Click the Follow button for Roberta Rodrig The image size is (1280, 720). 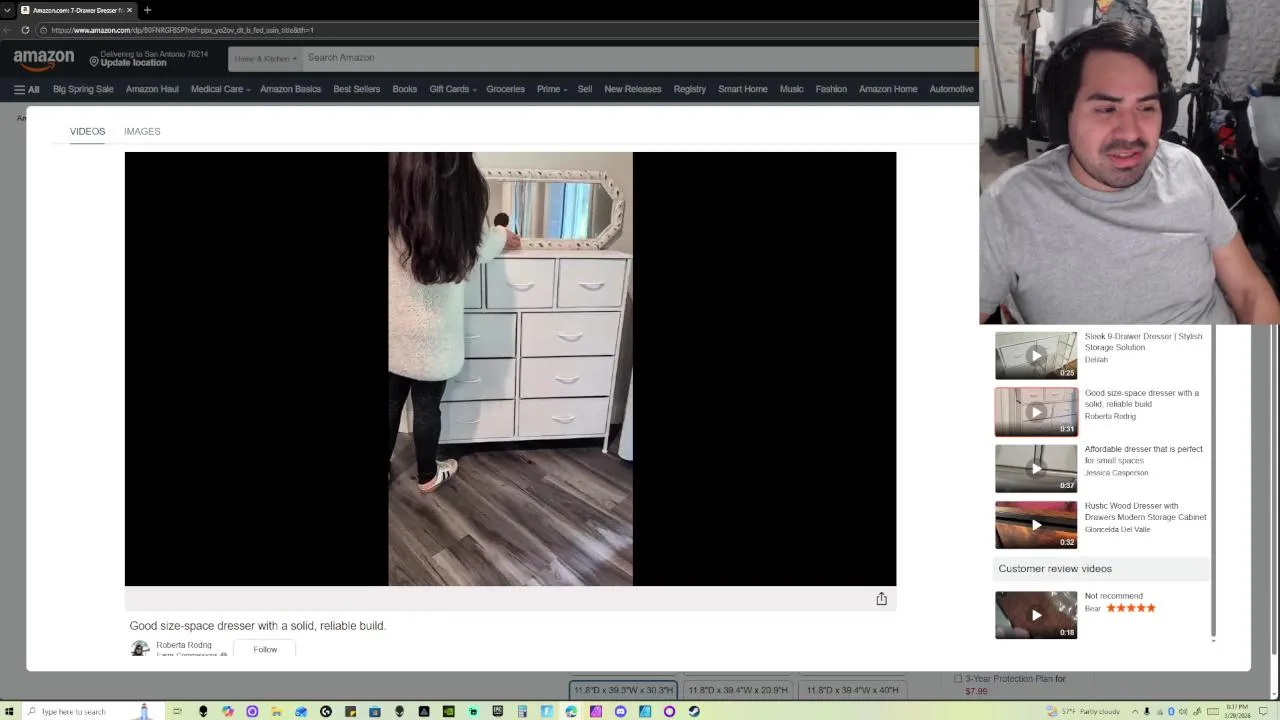coord(265,649)
